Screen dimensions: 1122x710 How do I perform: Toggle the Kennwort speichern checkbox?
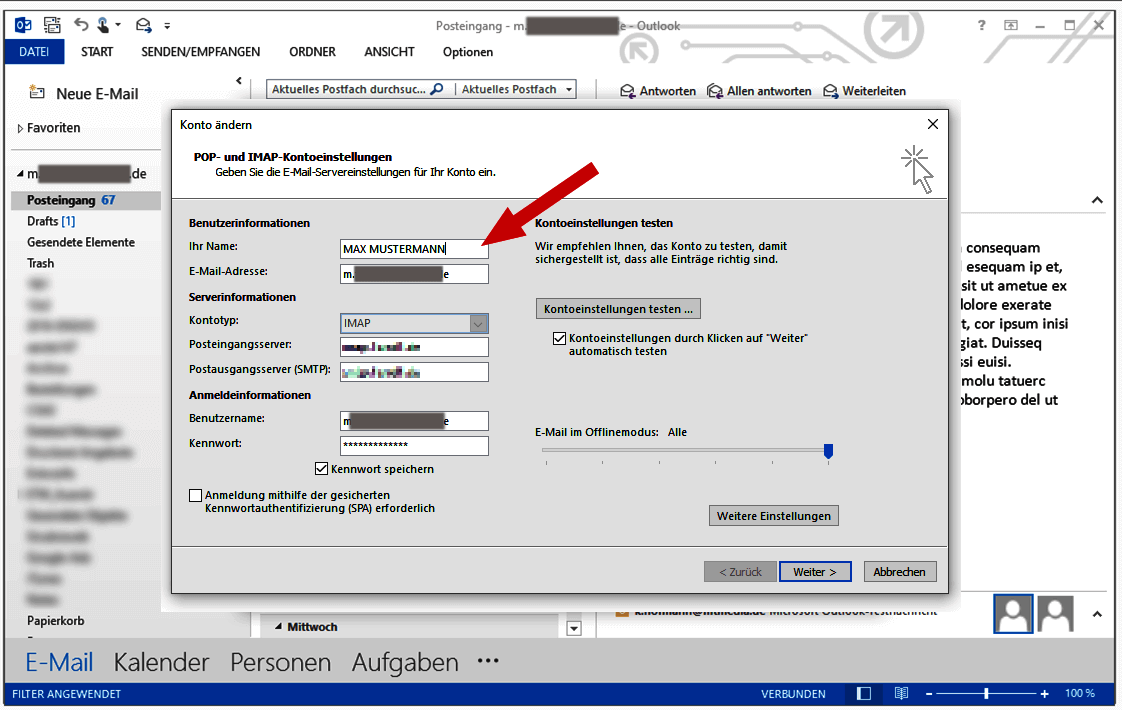tap(321, 469)
